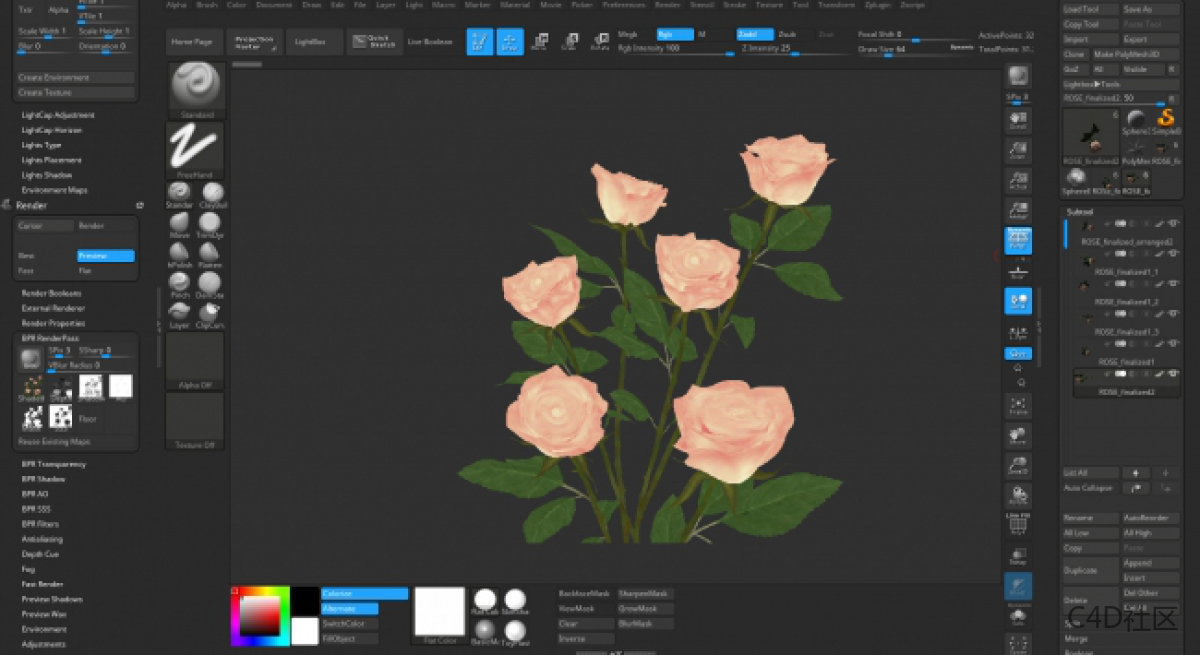Activate the Frame view icon
Viewport: 1200px width, 655px height.
(1018, 405)
